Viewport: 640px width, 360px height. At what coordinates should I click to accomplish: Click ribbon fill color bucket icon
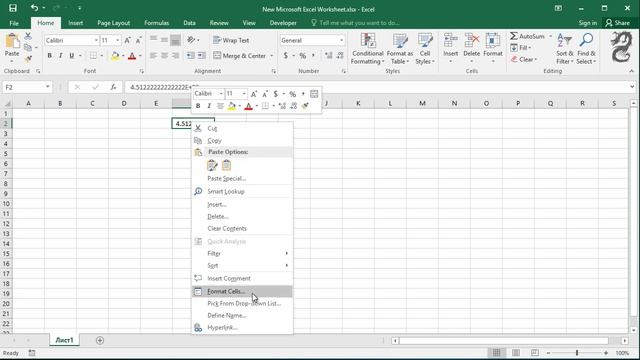click(x=115, y=56)
